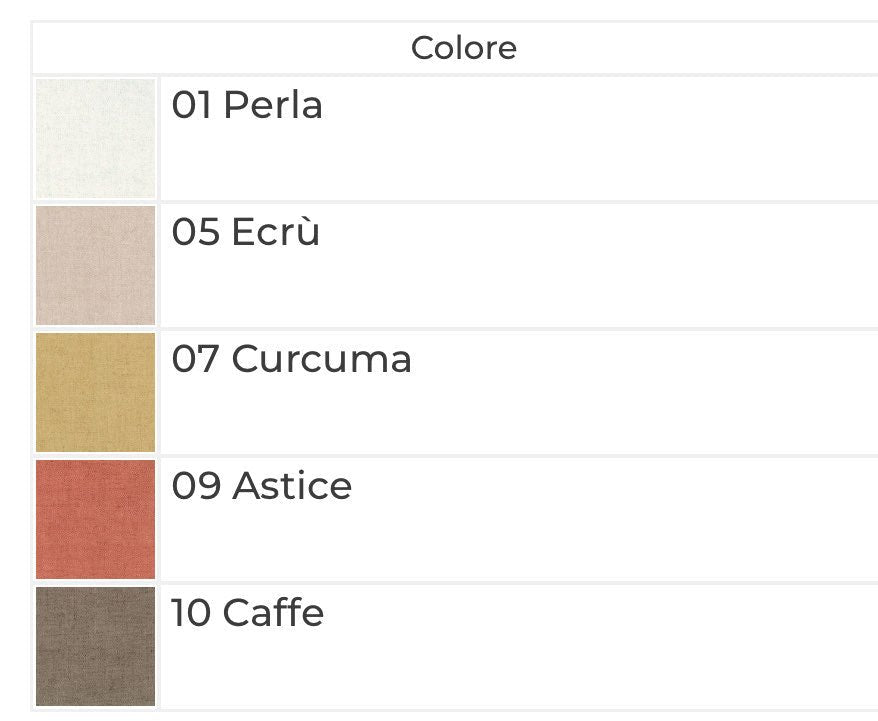
Task: Click the "01 Perla" text label
Action: (x=247, y=105)
